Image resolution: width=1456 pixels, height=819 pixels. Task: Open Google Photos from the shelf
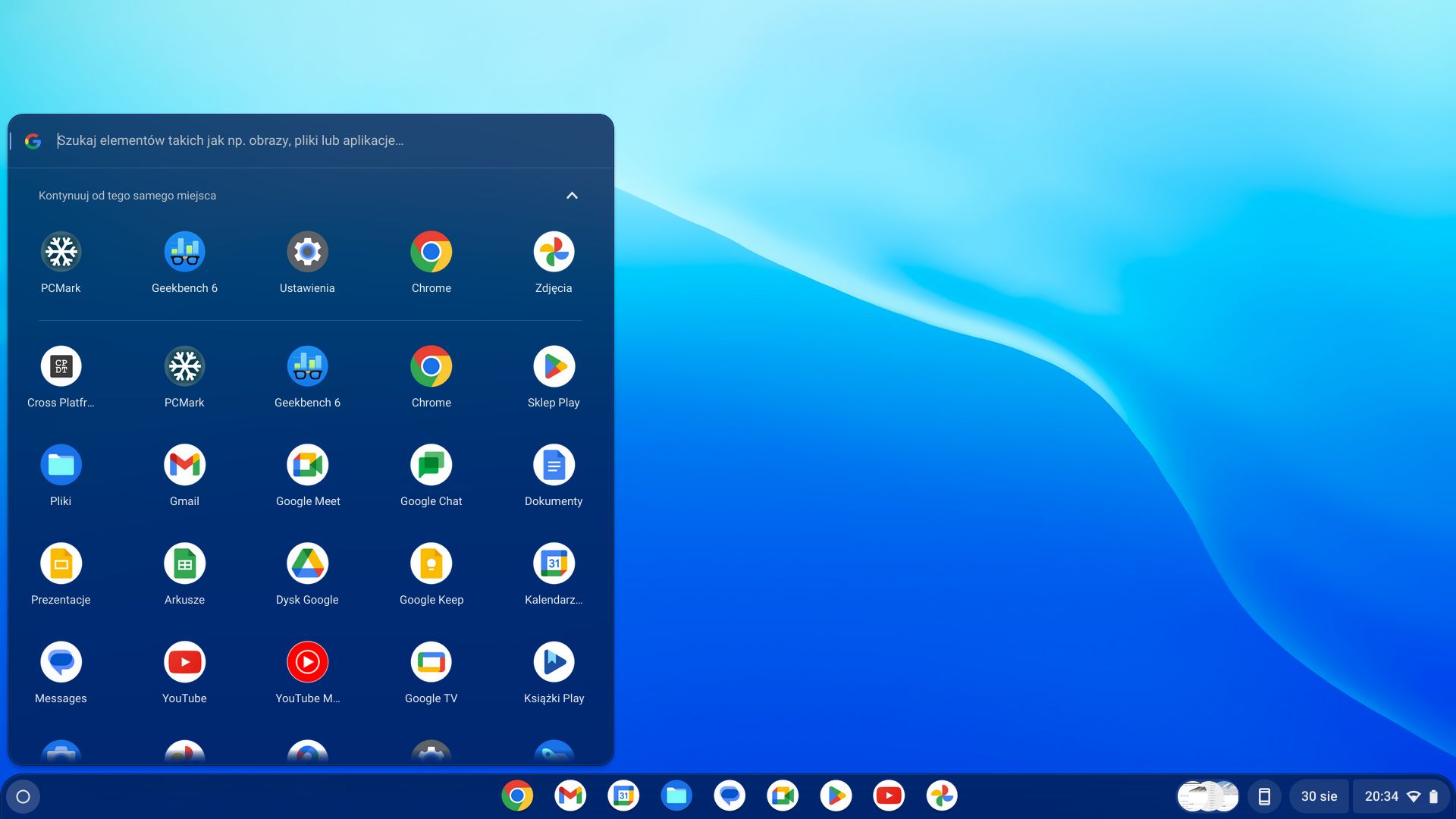(942, 795)
